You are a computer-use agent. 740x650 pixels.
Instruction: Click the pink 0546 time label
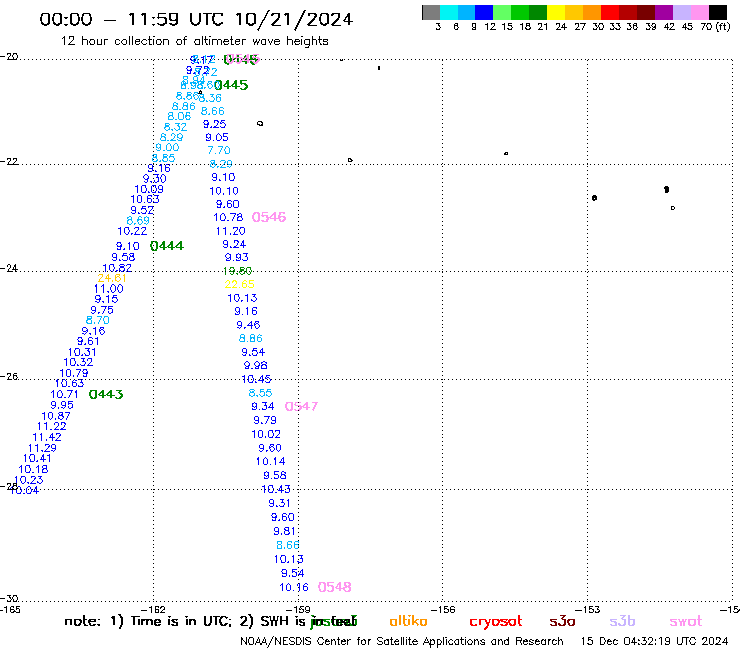pos(269,217)
